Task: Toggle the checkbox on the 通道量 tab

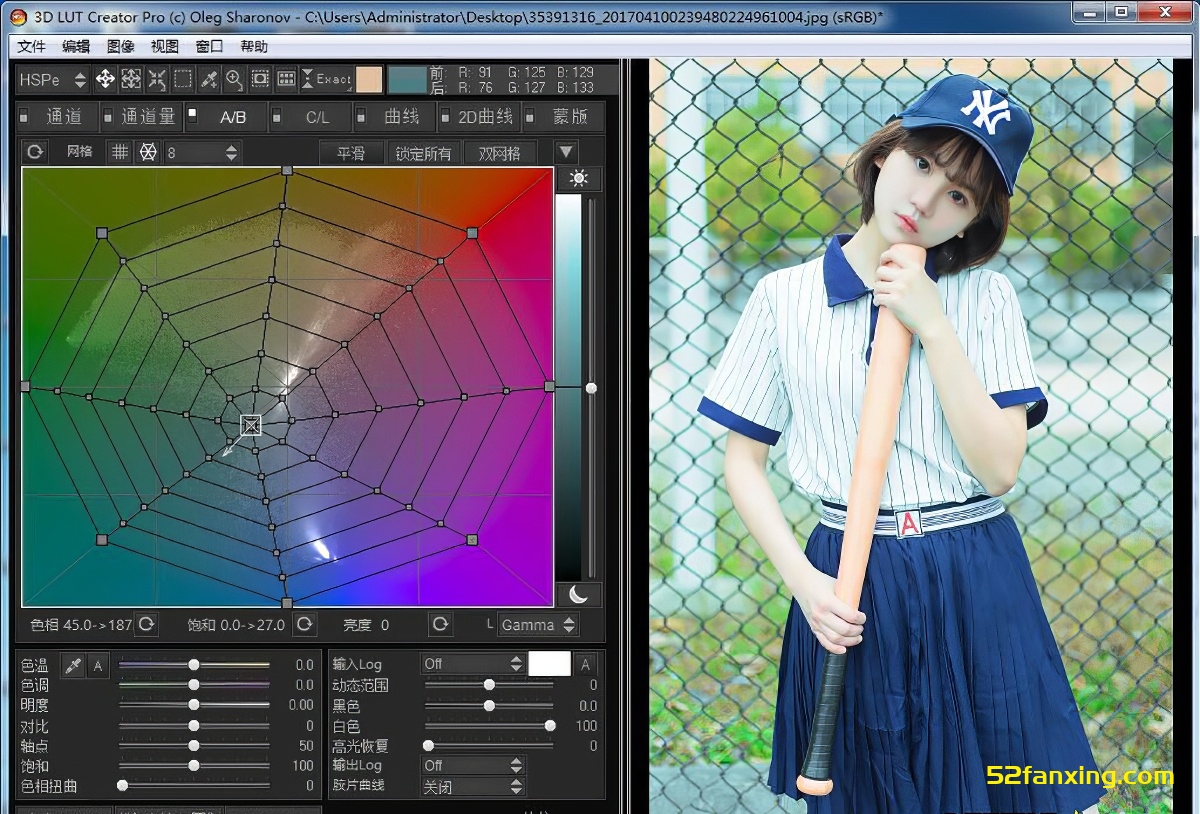Action: (x=109, y=115)
